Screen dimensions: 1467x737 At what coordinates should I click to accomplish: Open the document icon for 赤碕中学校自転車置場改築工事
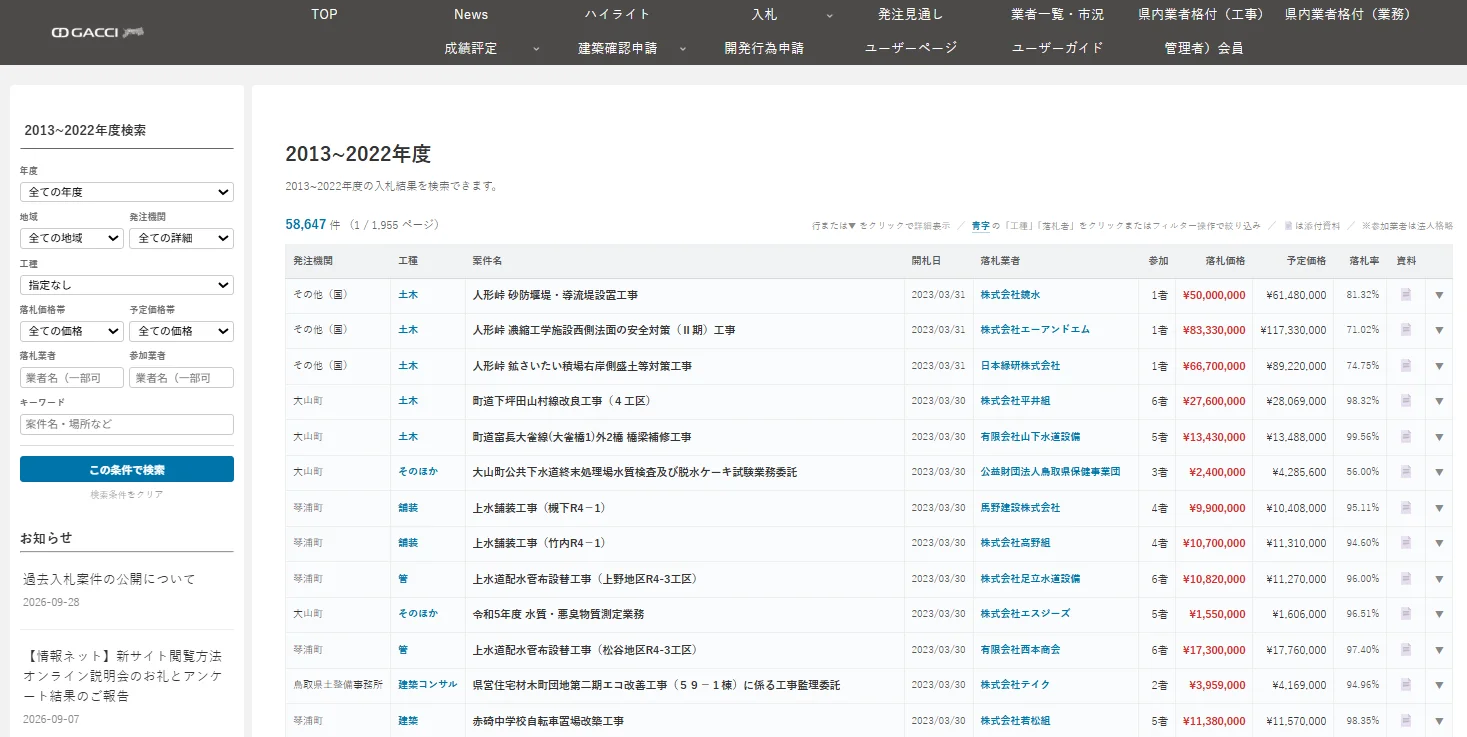(1406, 721)
